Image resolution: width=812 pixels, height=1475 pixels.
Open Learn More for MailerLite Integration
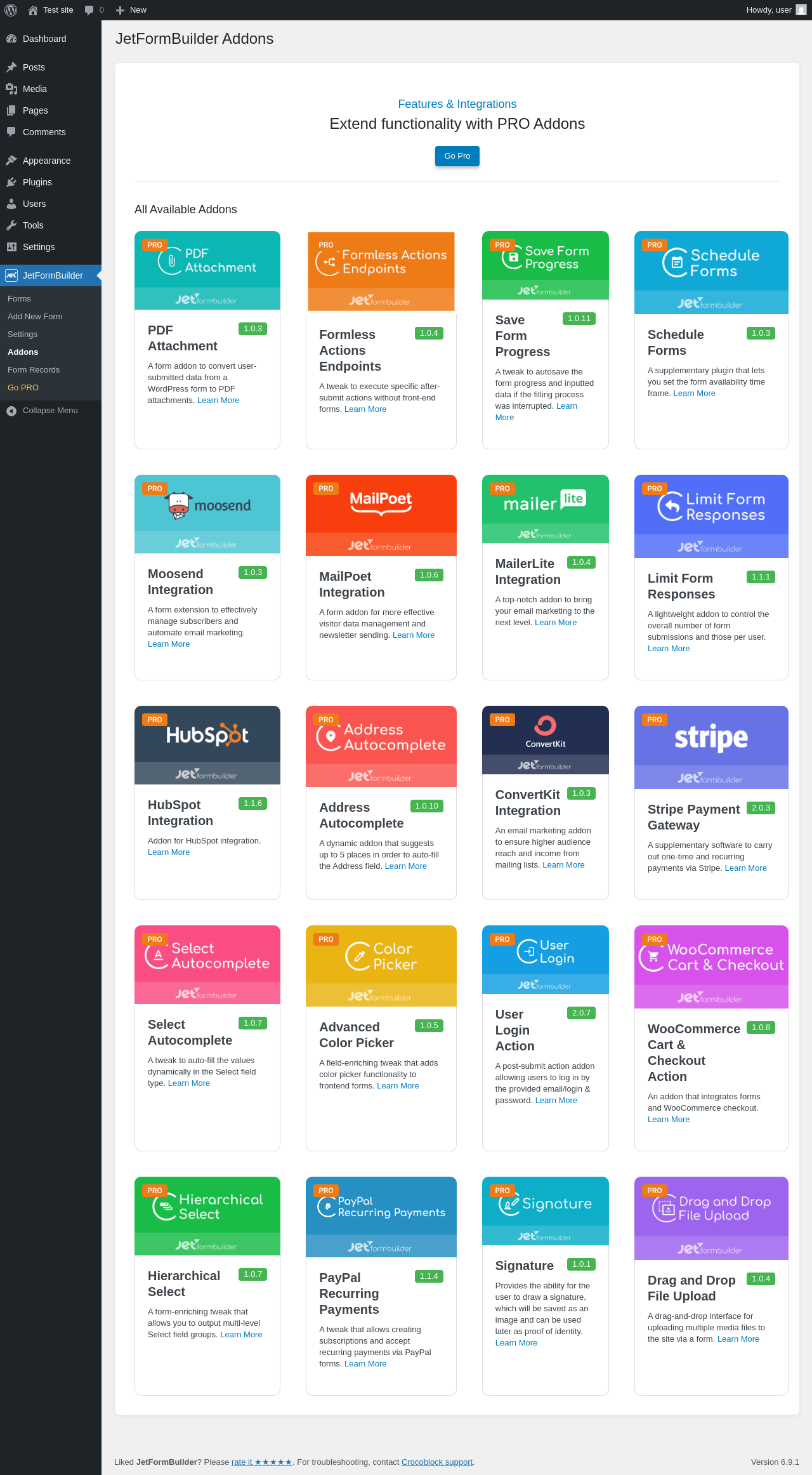click(x=556, y=623)
